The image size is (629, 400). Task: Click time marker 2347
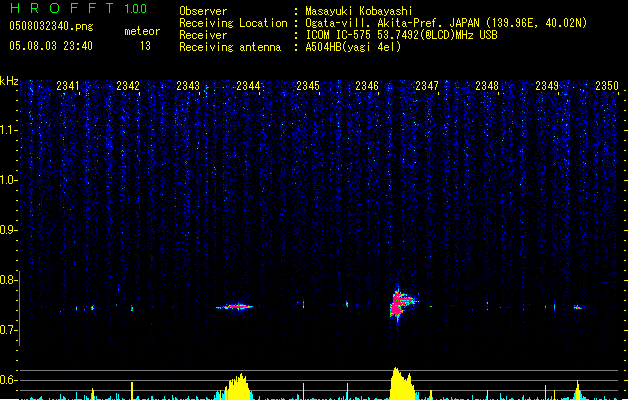tap(427, 85)
